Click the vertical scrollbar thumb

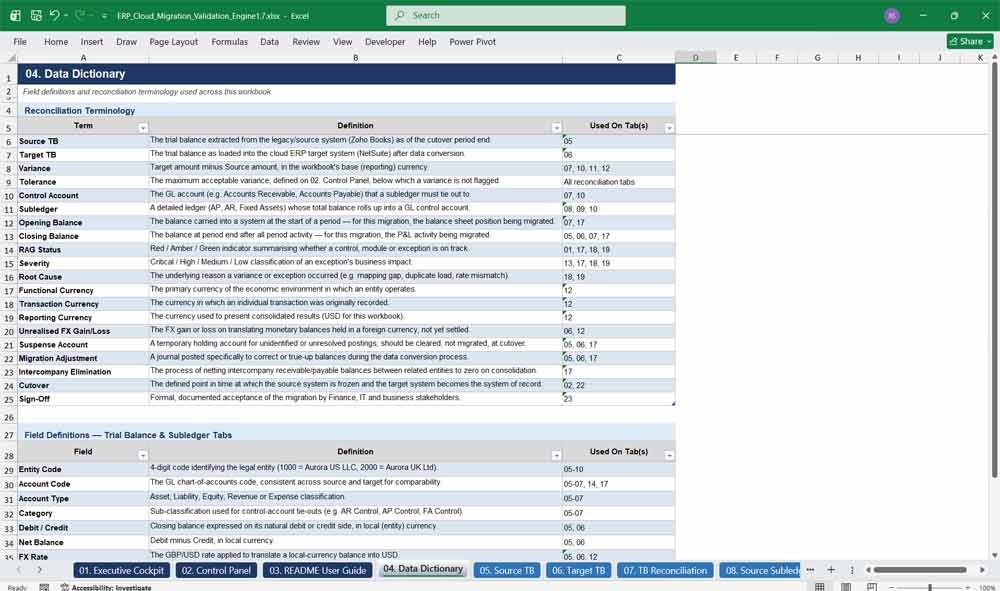click(x=994, y=269)
